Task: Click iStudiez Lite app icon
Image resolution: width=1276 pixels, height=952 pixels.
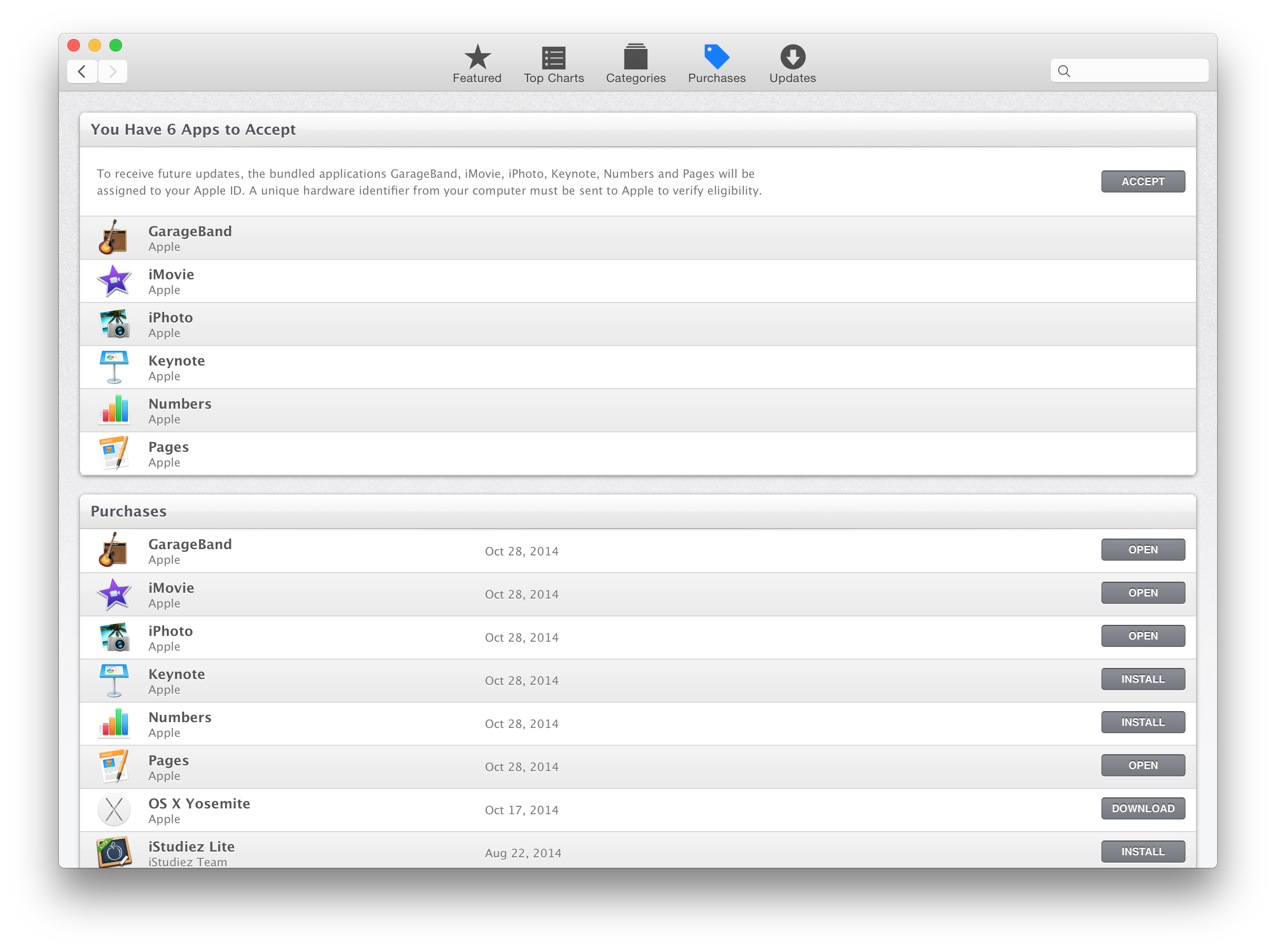Action: pyautogui.click(x=114, y=852)
